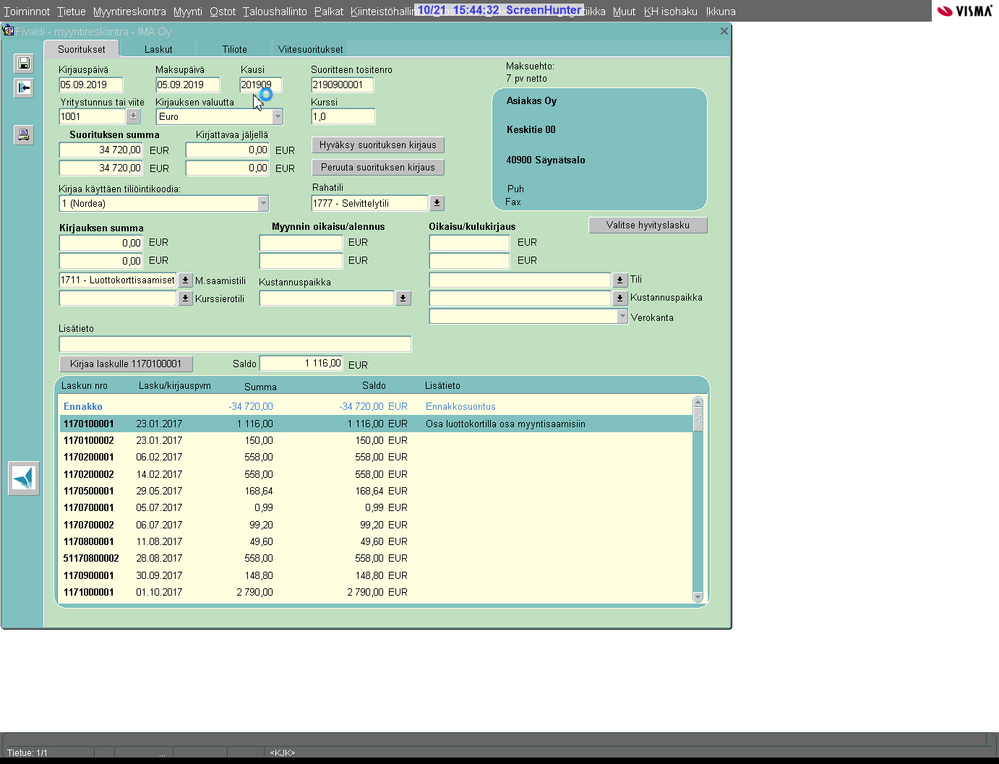
Task: Select invoice row 1170100002
Action: 376,440
